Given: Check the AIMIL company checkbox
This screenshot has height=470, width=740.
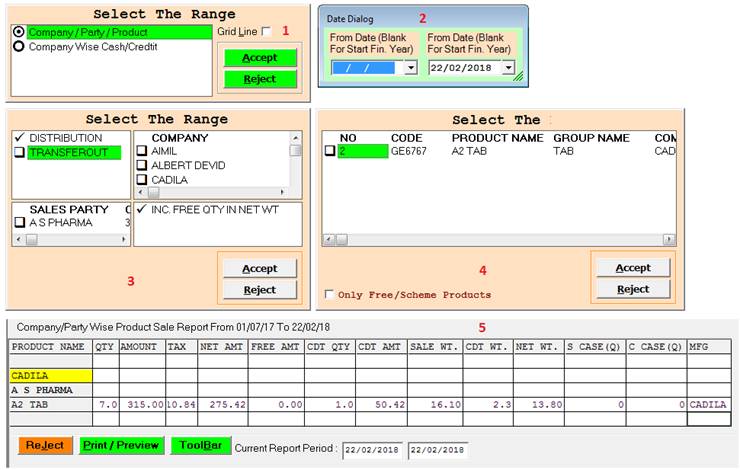Looking at the screenshot, I should [142, 152].
